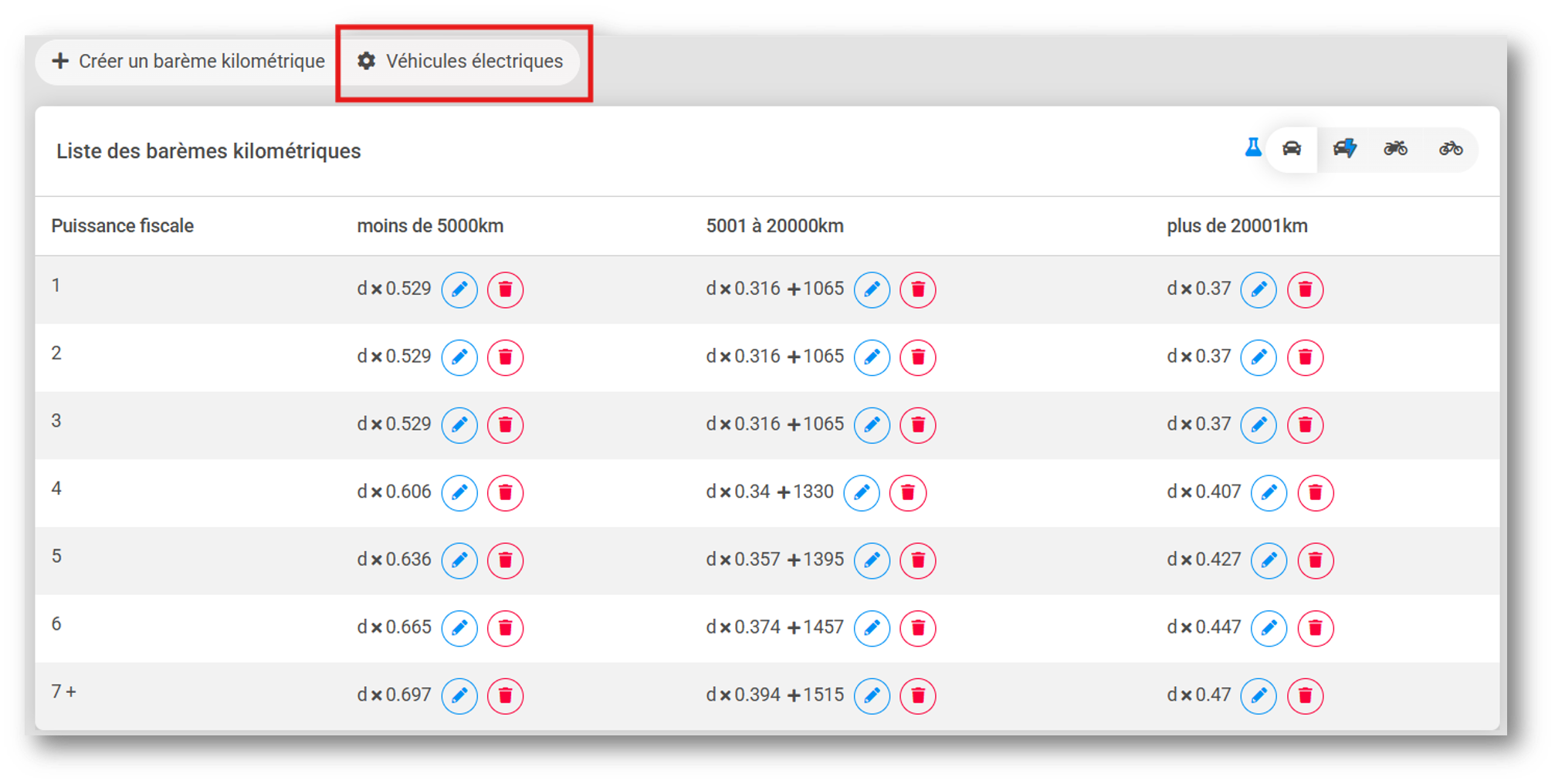Delete row 2 moins de 5000km formula

pyautogui.click(x=506, y=357)
